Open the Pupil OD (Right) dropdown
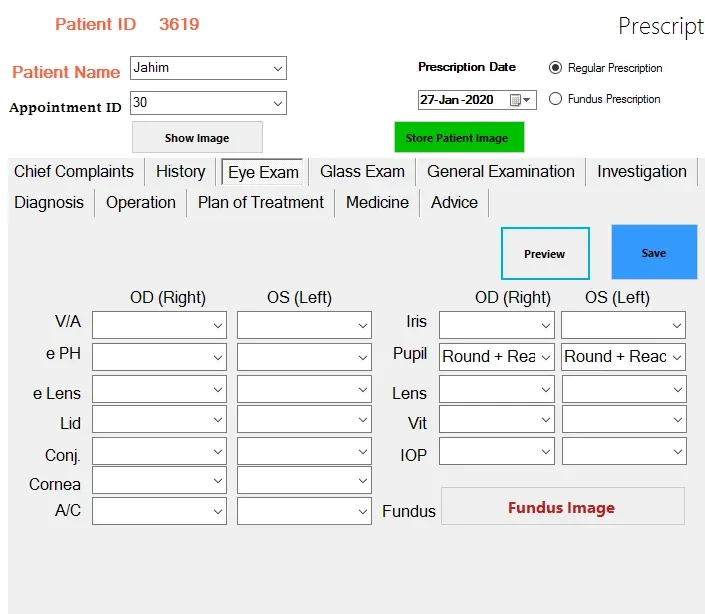705x614 pixels. click(x=497, y=357)
